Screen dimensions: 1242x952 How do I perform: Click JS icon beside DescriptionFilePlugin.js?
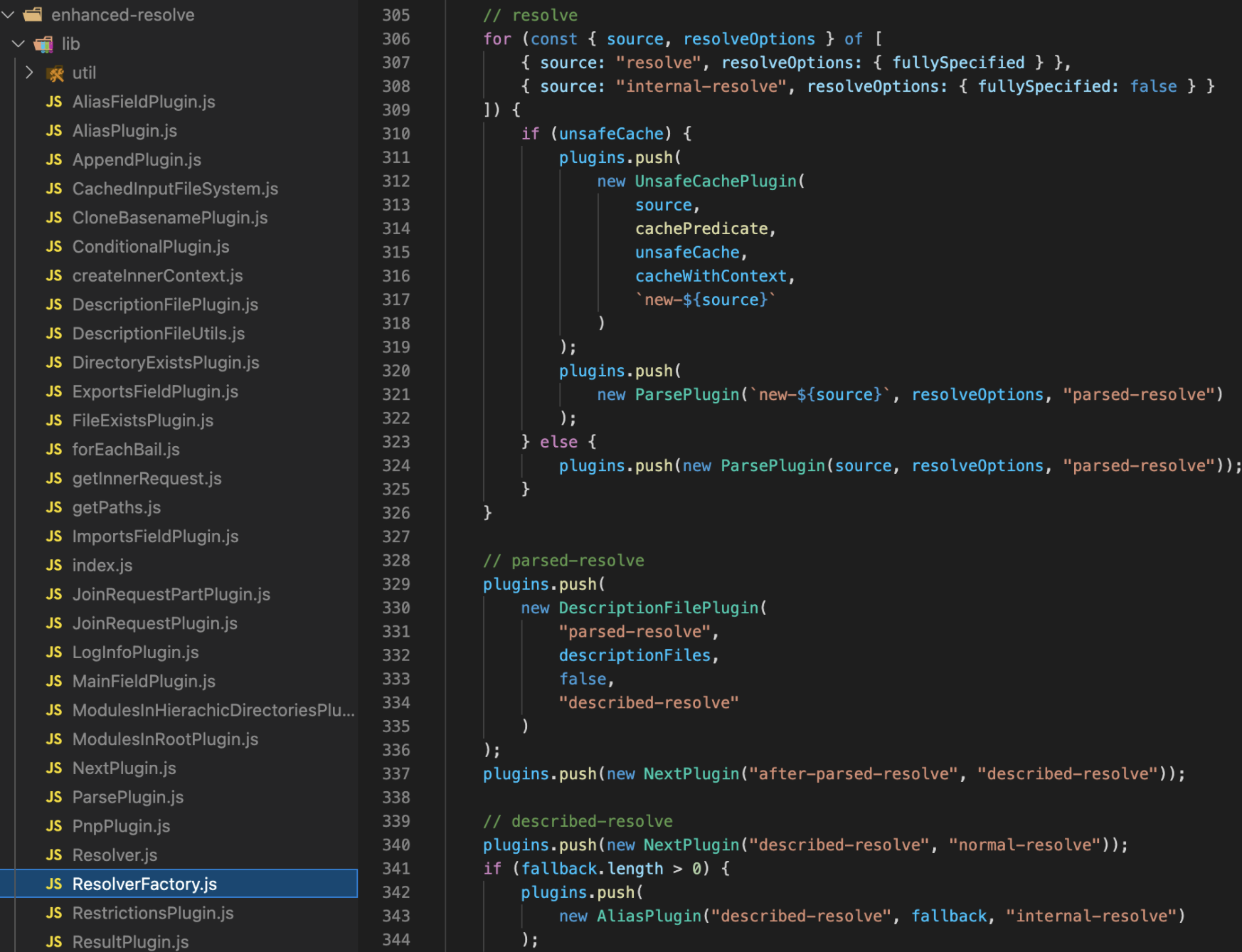click(54, 305)
